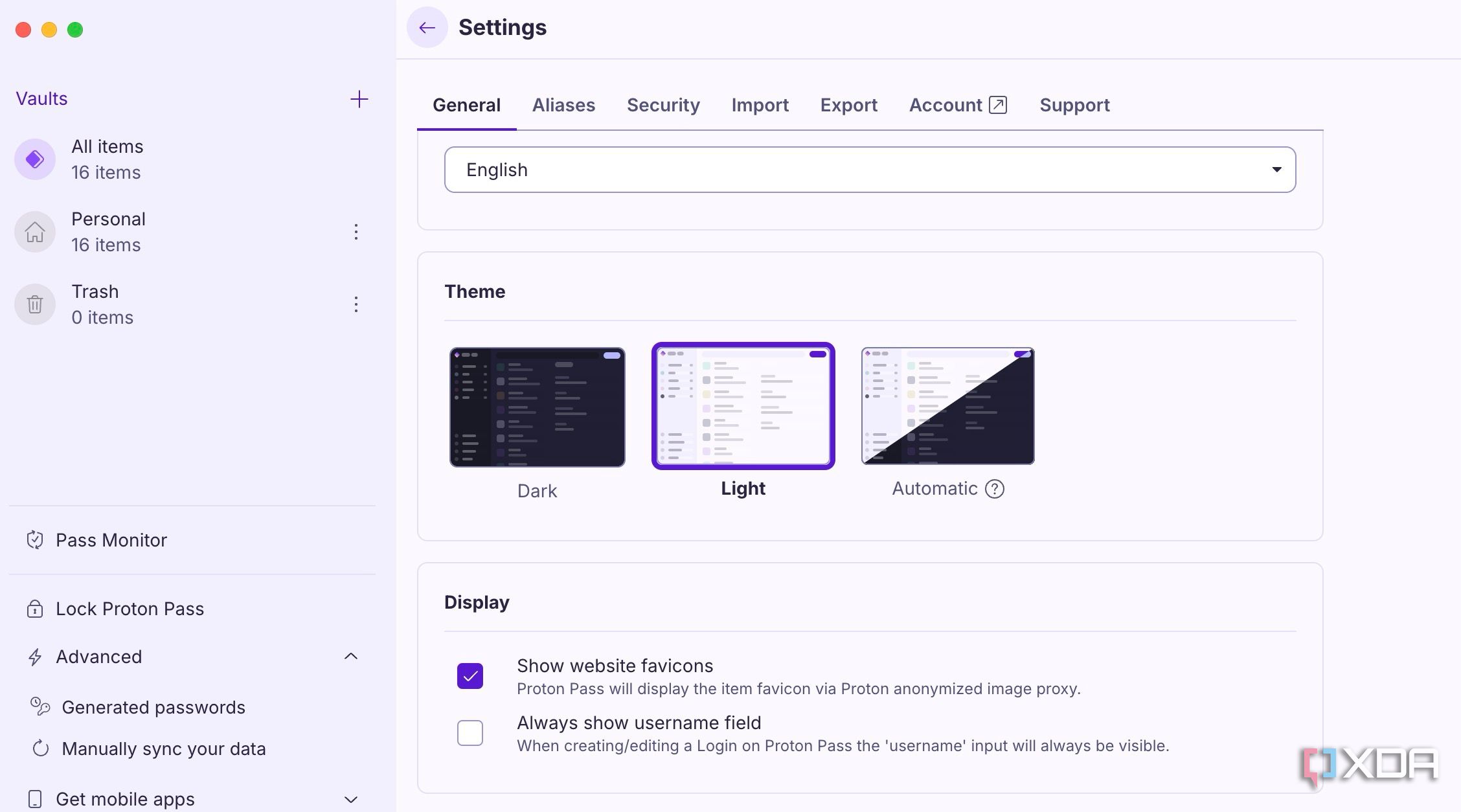Add a new vault with plus icon
The image size is (1461, 812).
click(x=359, y=99)
